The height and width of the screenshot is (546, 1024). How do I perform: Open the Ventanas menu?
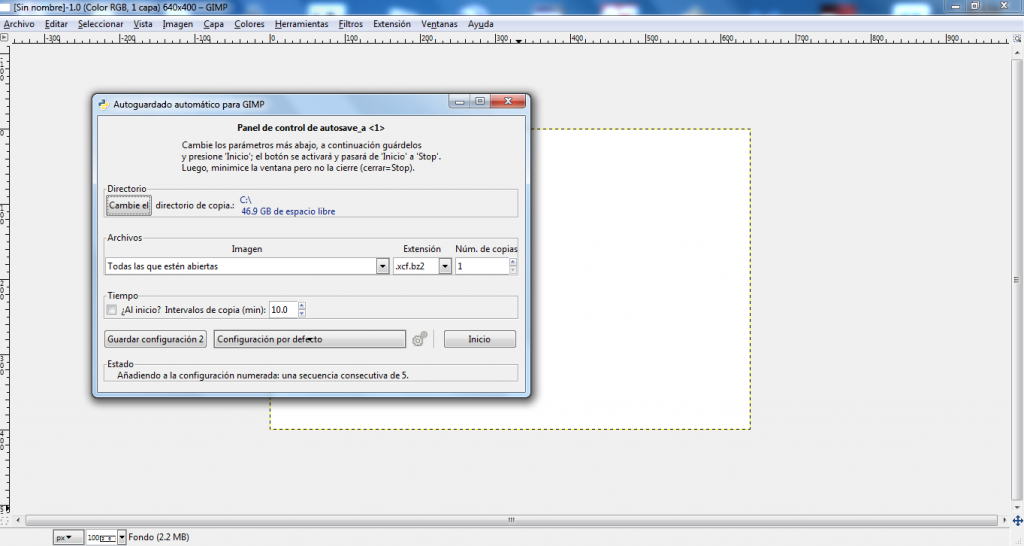(439, 24)
